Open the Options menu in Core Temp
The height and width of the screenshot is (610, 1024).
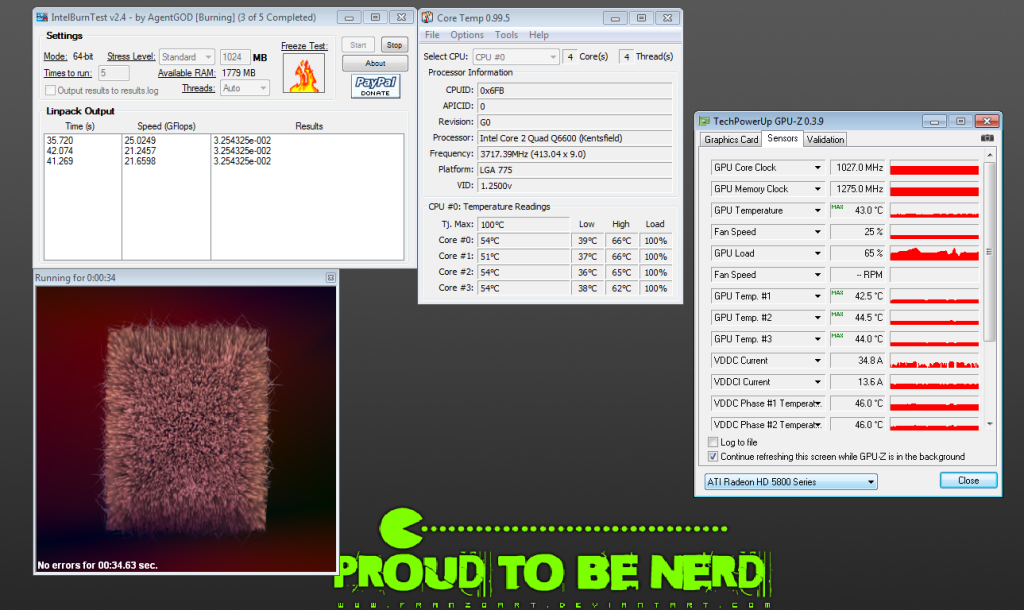[467, 35]
